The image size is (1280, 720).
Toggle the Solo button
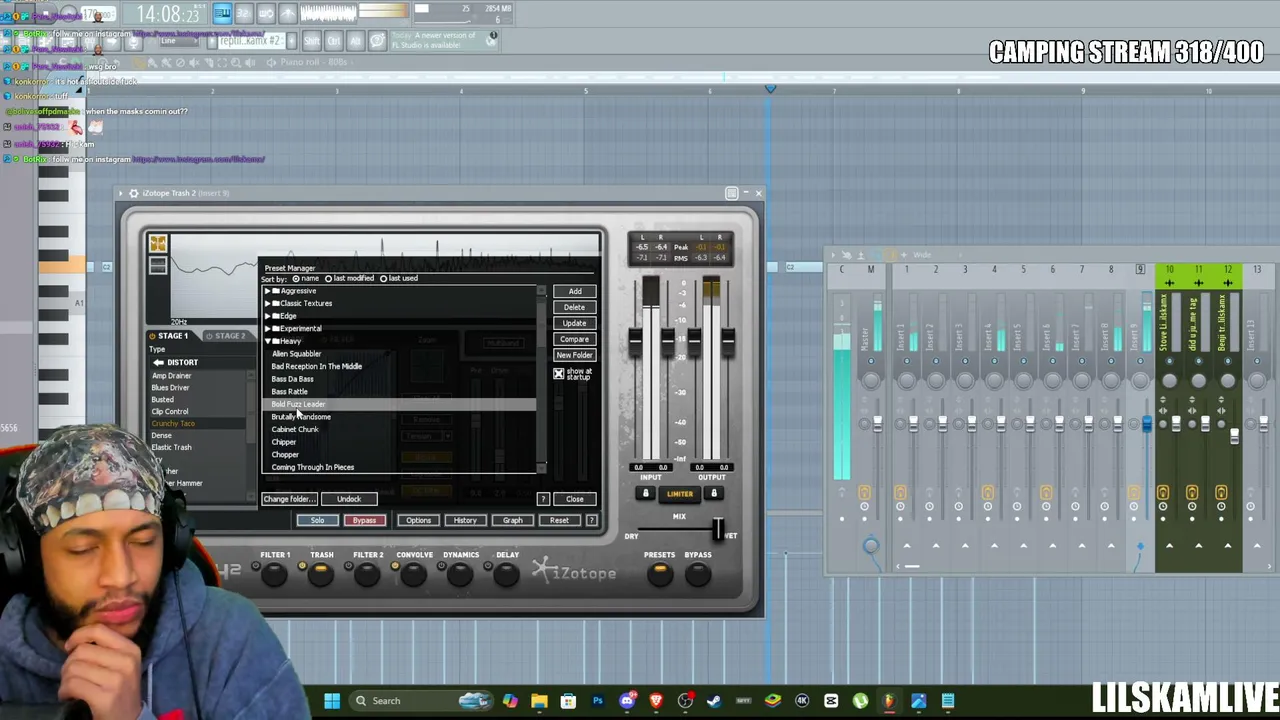click(317, 520)
